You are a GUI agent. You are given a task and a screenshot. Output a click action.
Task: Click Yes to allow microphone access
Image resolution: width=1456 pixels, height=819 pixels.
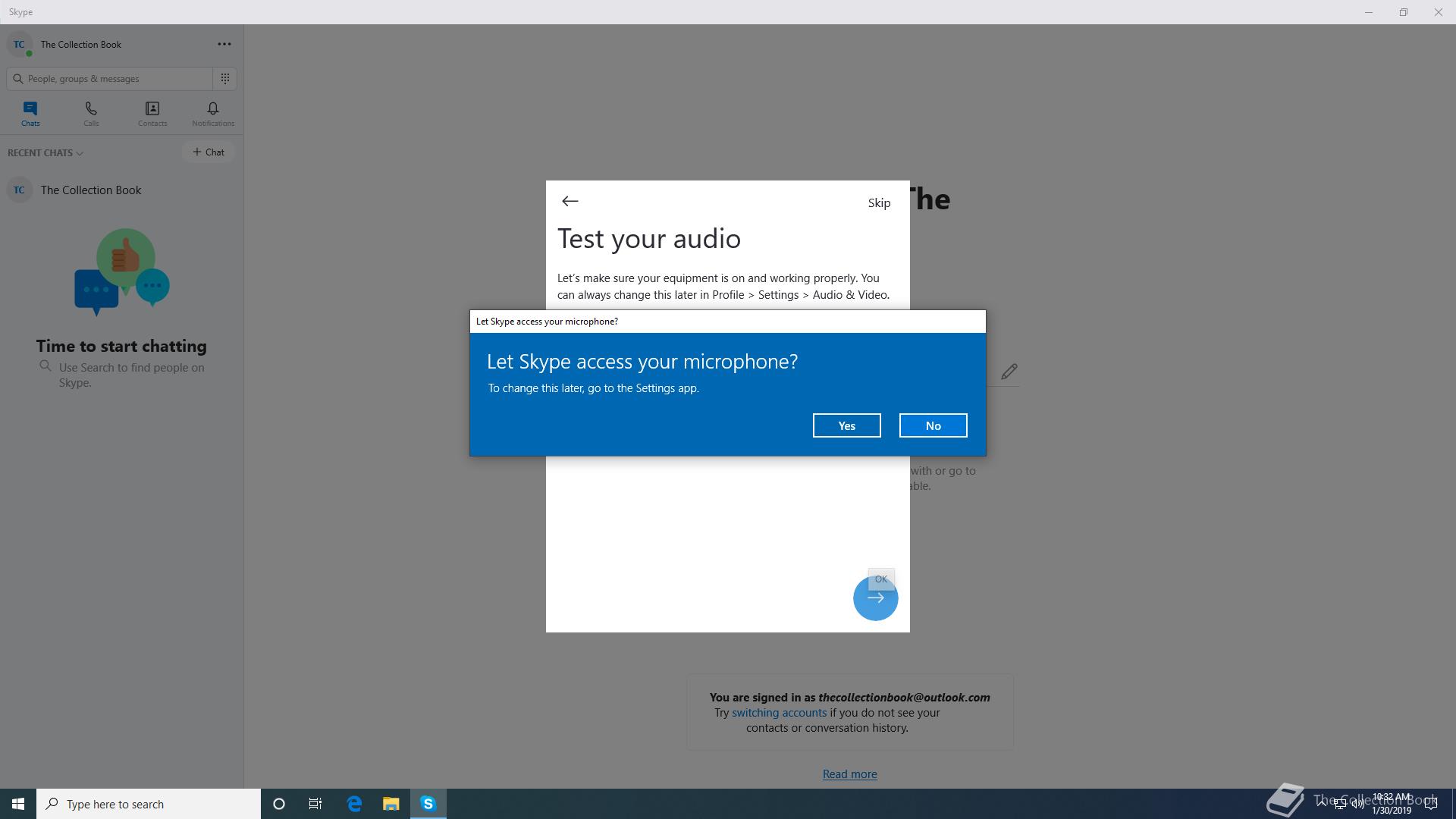coord(846,425)
